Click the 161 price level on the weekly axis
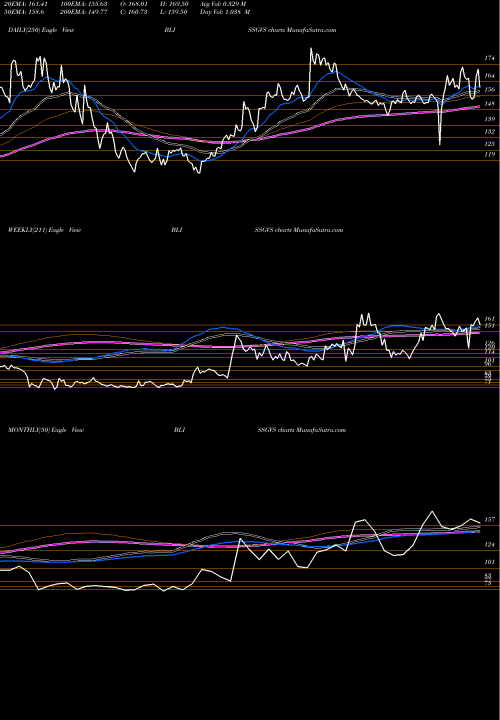Screen dimensions: 500x720 [x=489, y=319]
